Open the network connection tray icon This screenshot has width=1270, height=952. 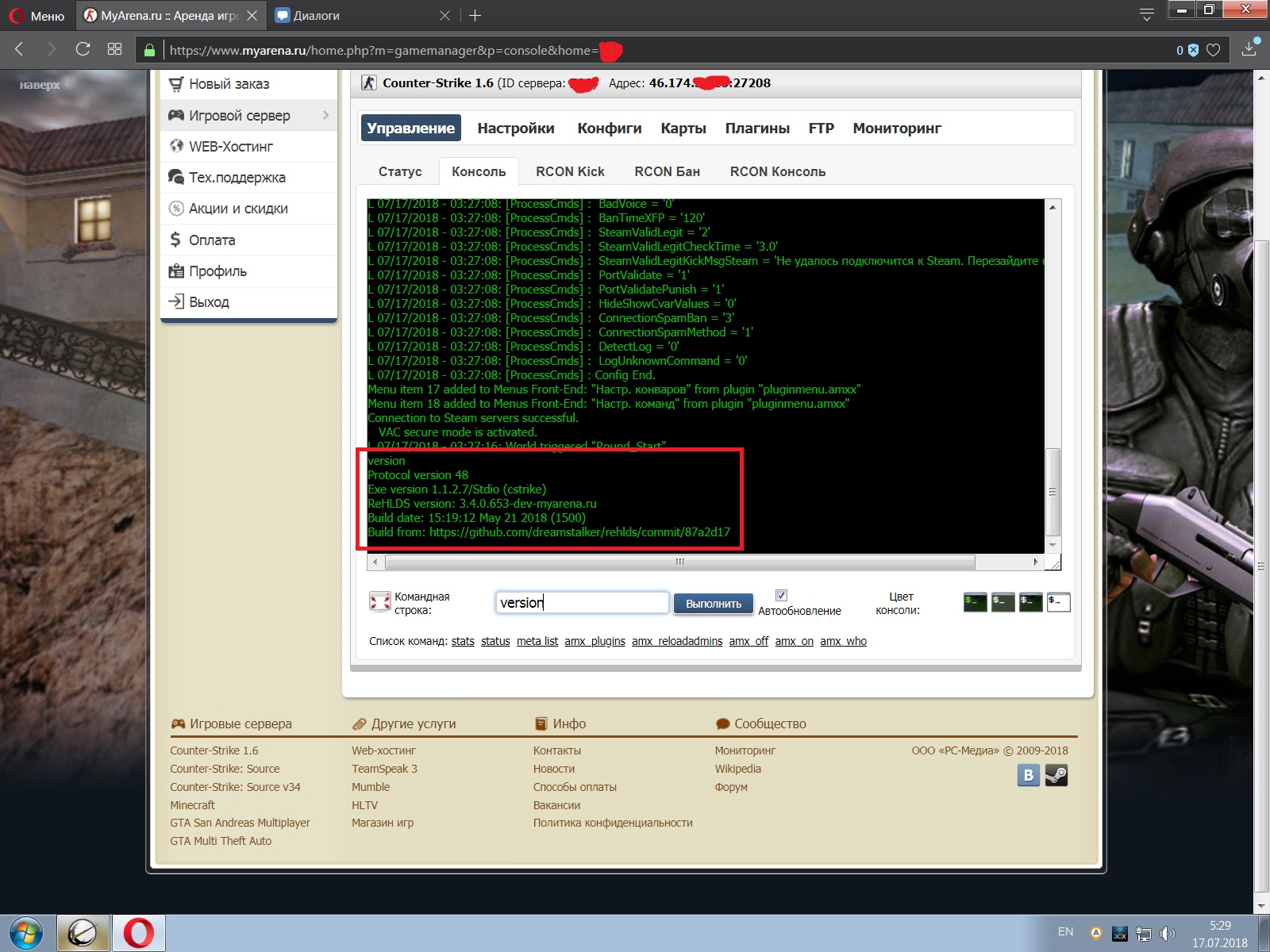1144,933
